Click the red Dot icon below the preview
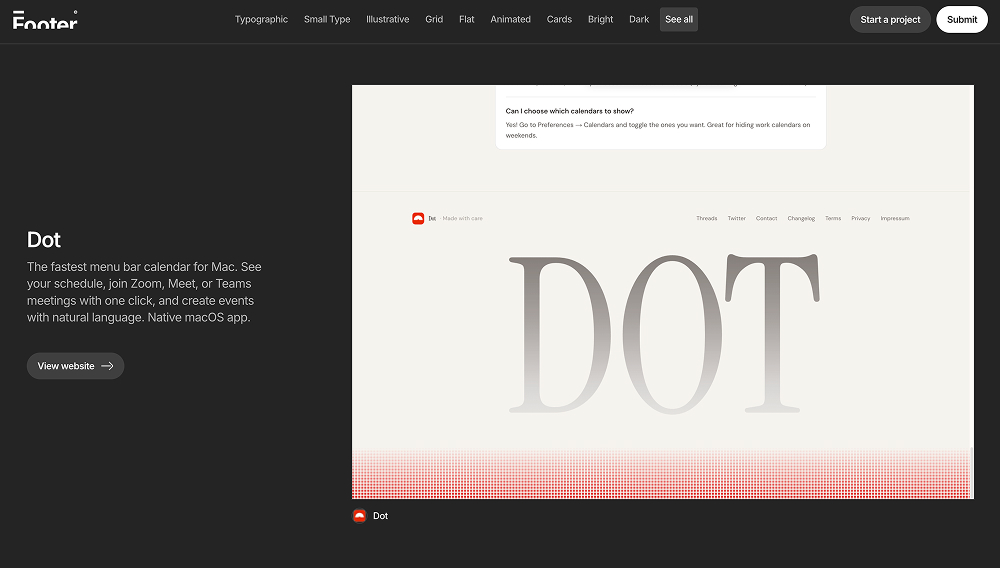This screenshot has width=1000, height=568. point(360,516)
